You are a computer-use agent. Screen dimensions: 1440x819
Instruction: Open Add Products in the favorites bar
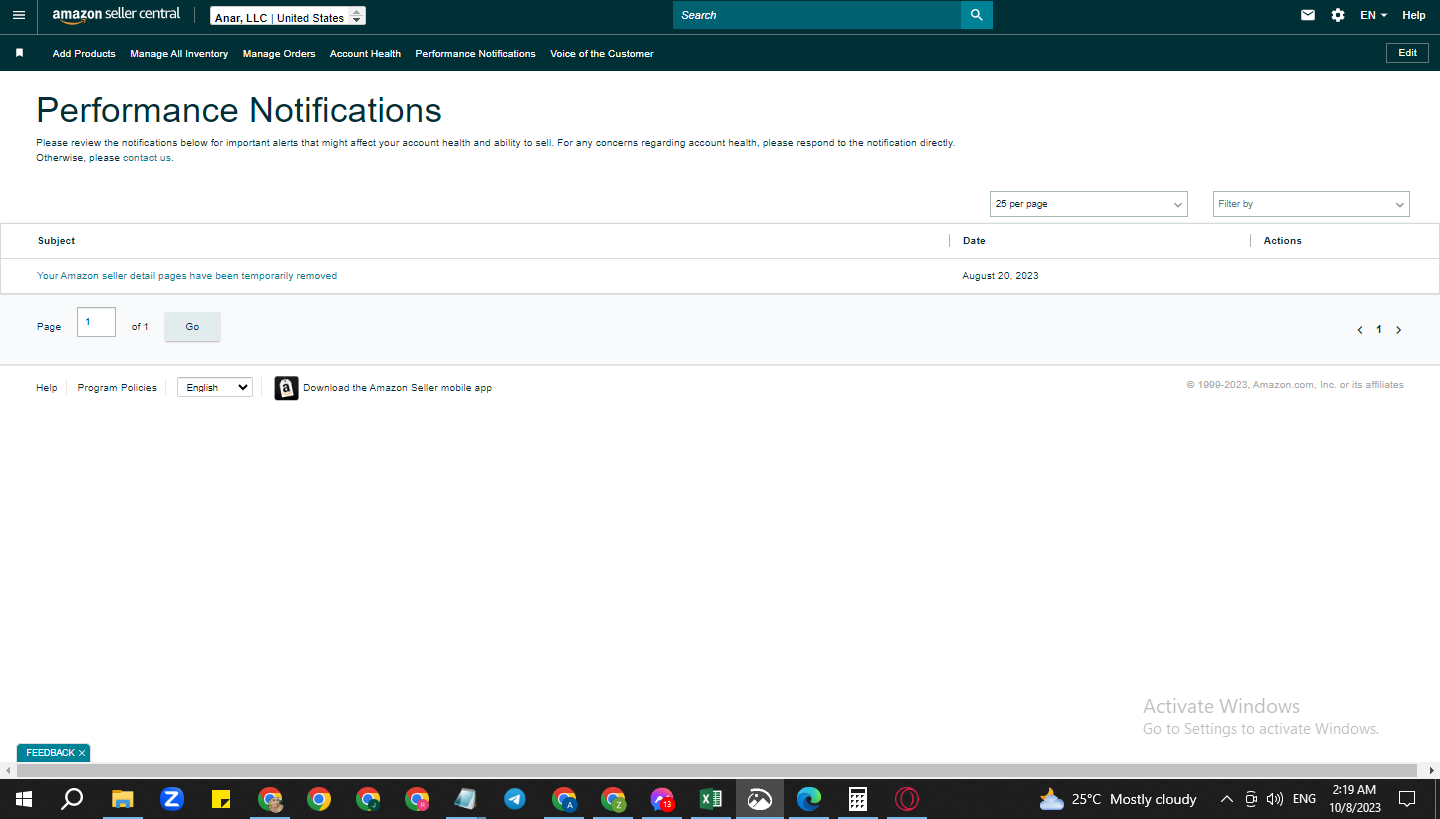click(84, 54)
